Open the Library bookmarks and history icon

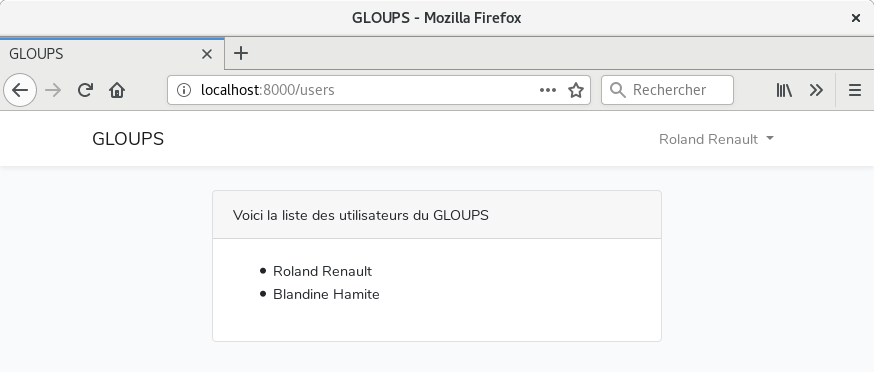[x=784, y=90]
